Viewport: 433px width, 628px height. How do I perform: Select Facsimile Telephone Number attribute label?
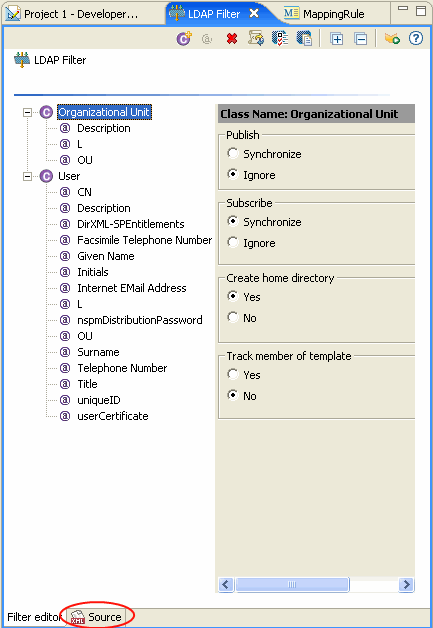(145, 240)
